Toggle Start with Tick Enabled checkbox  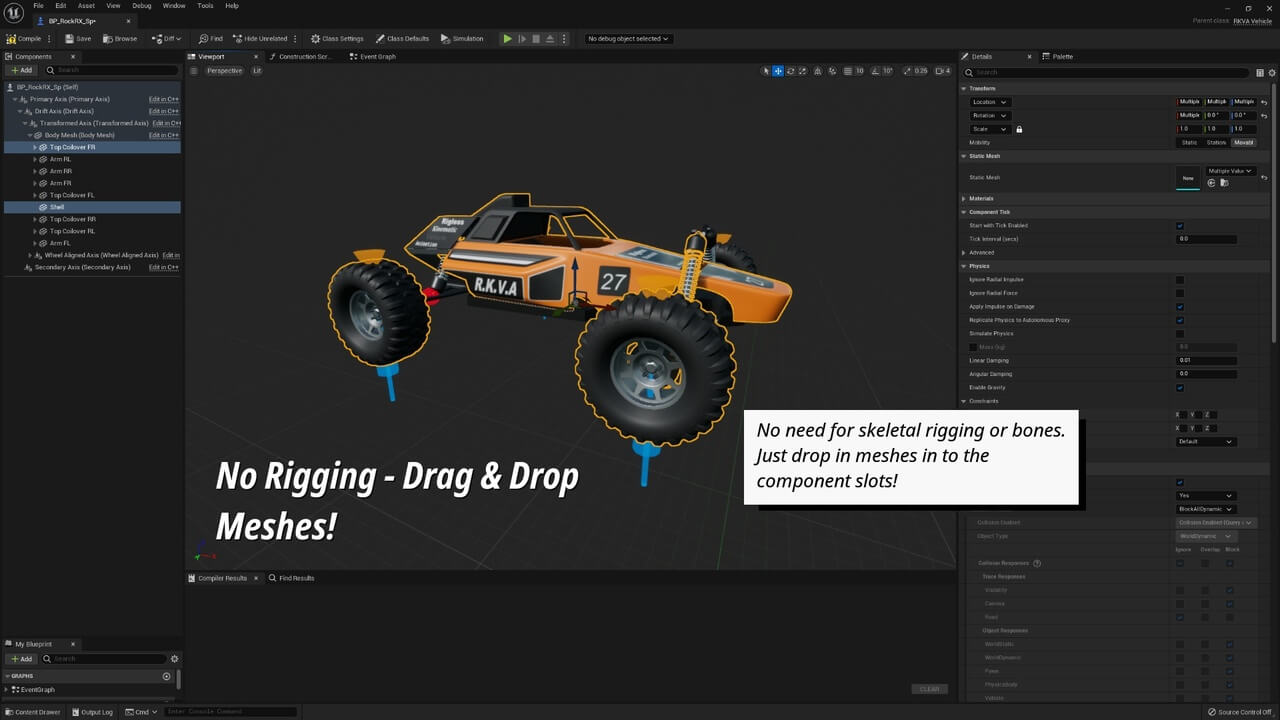1180,225
